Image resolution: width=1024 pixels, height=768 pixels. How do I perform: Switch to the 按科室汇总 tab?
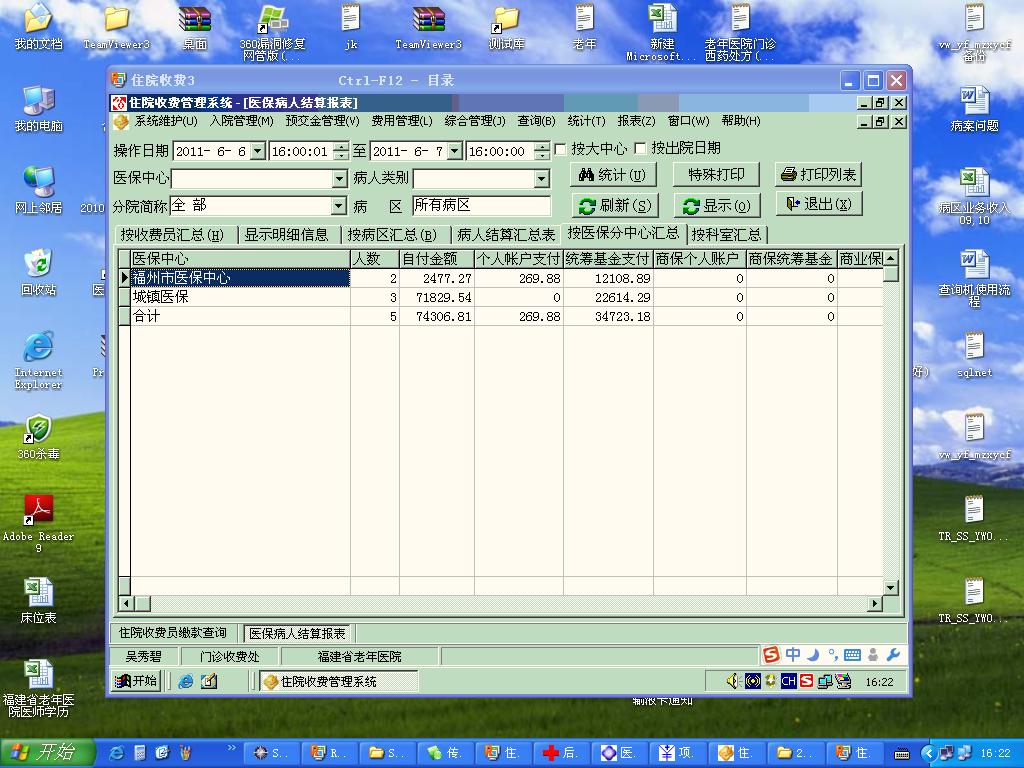[727, 235]
